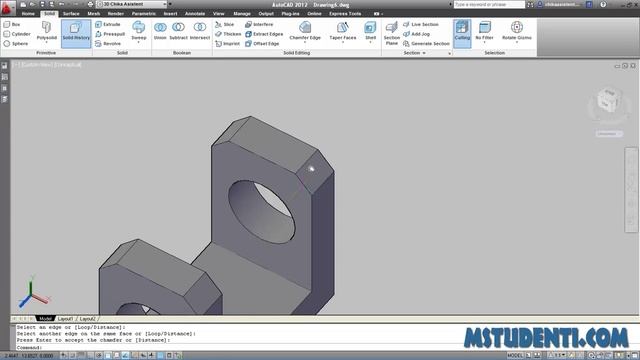Image resolution: width=640 pixels, height=360 pixels.
Task: Run the Interfere command
Action: tap(259, 24)
